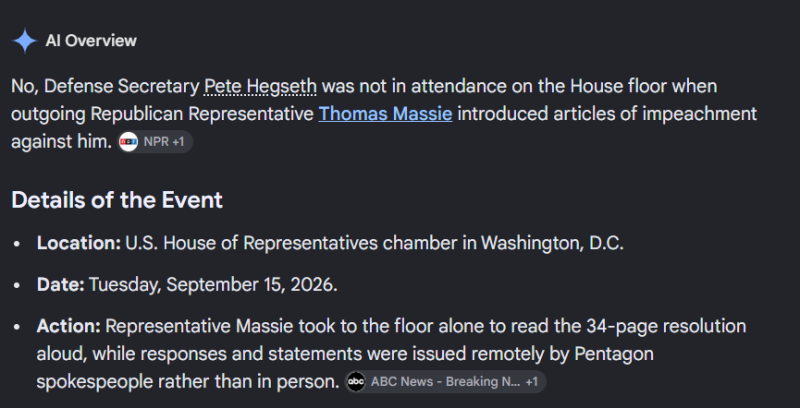Click the AI Overview title text

click(91, 41)
